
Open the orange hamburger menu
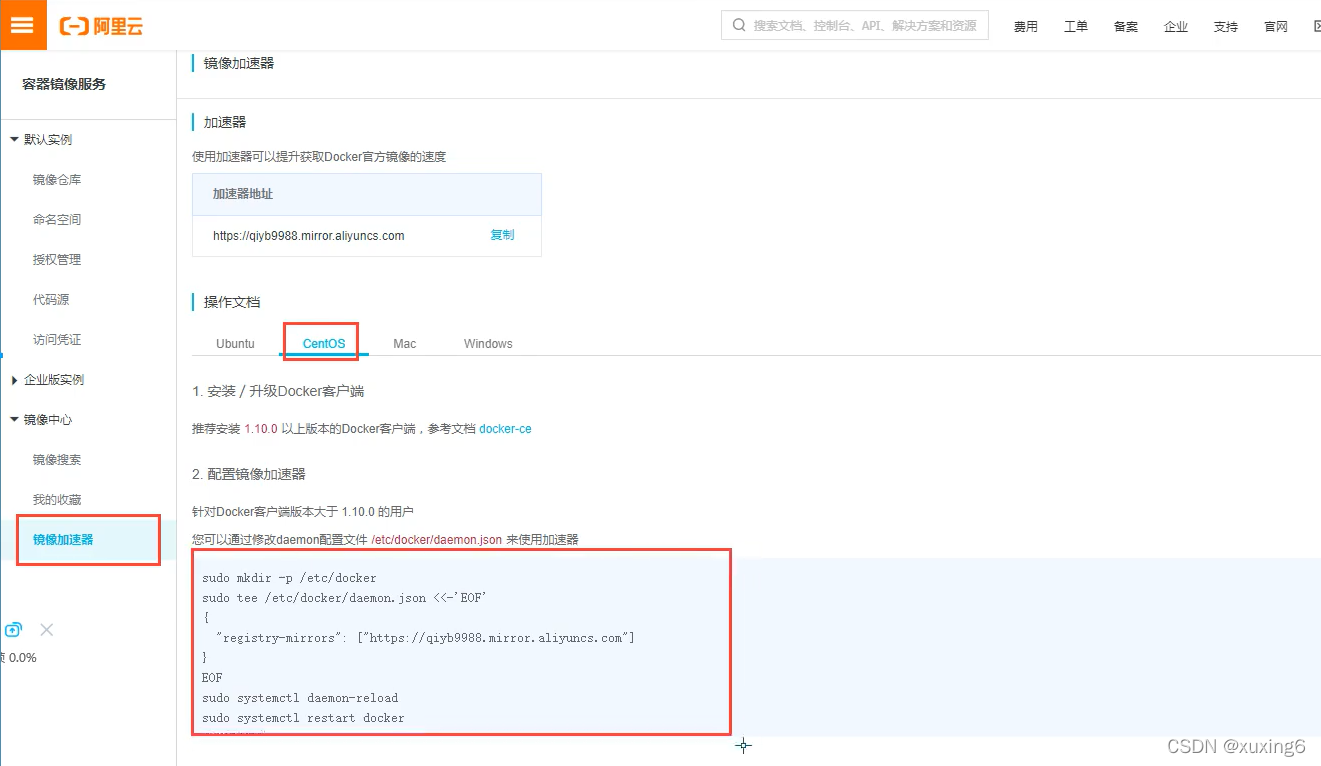(x=22, y=25)
